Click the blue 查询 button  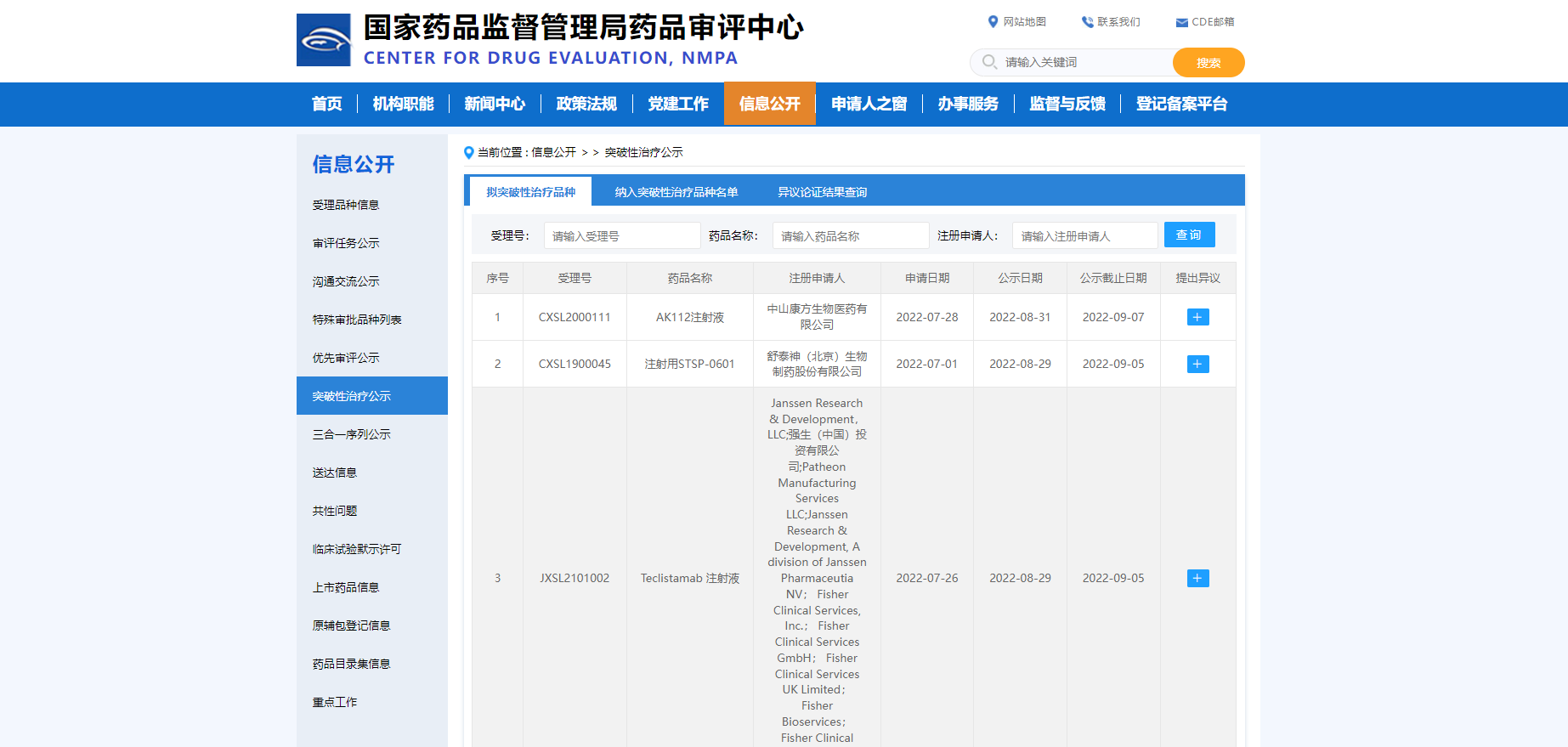[x=1189, y=235]
